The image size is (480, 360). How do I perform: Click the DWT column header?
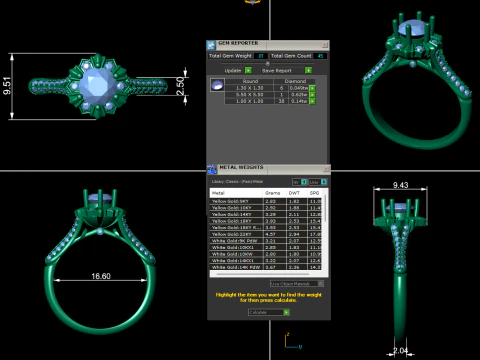pyautogui.click(x=297, y=193)
